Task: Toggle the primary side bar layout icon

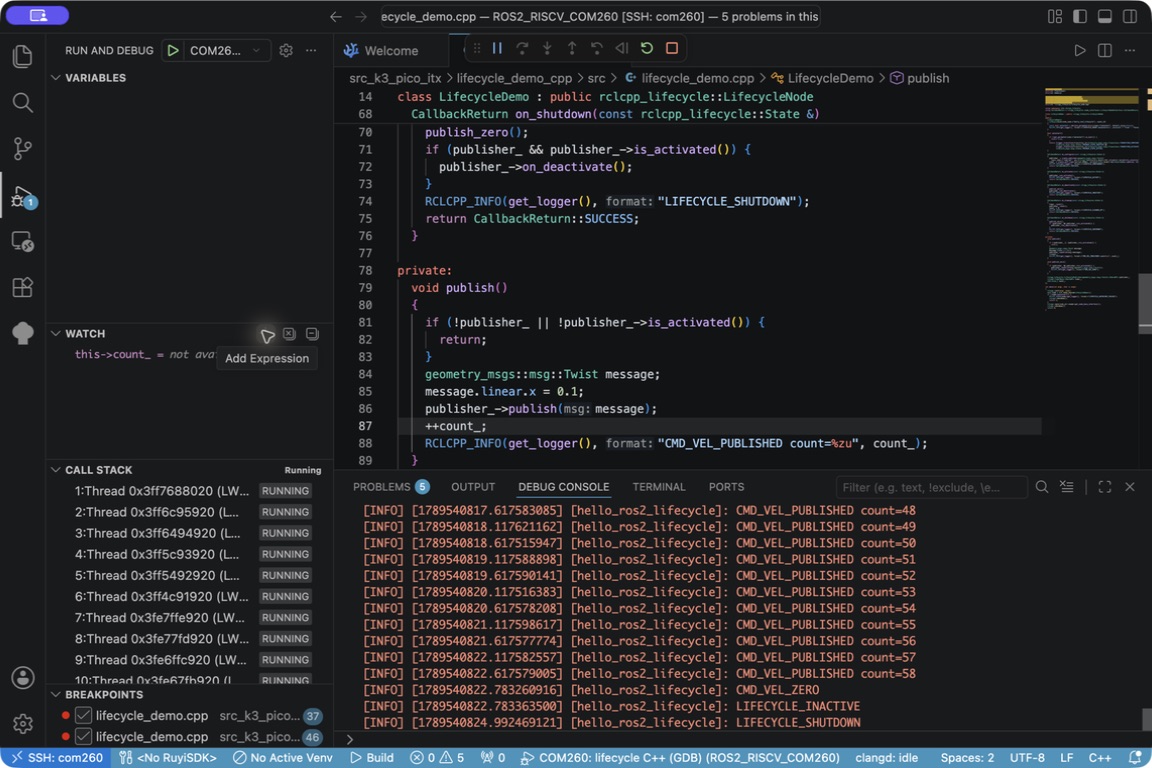Action: point(1080,16)
